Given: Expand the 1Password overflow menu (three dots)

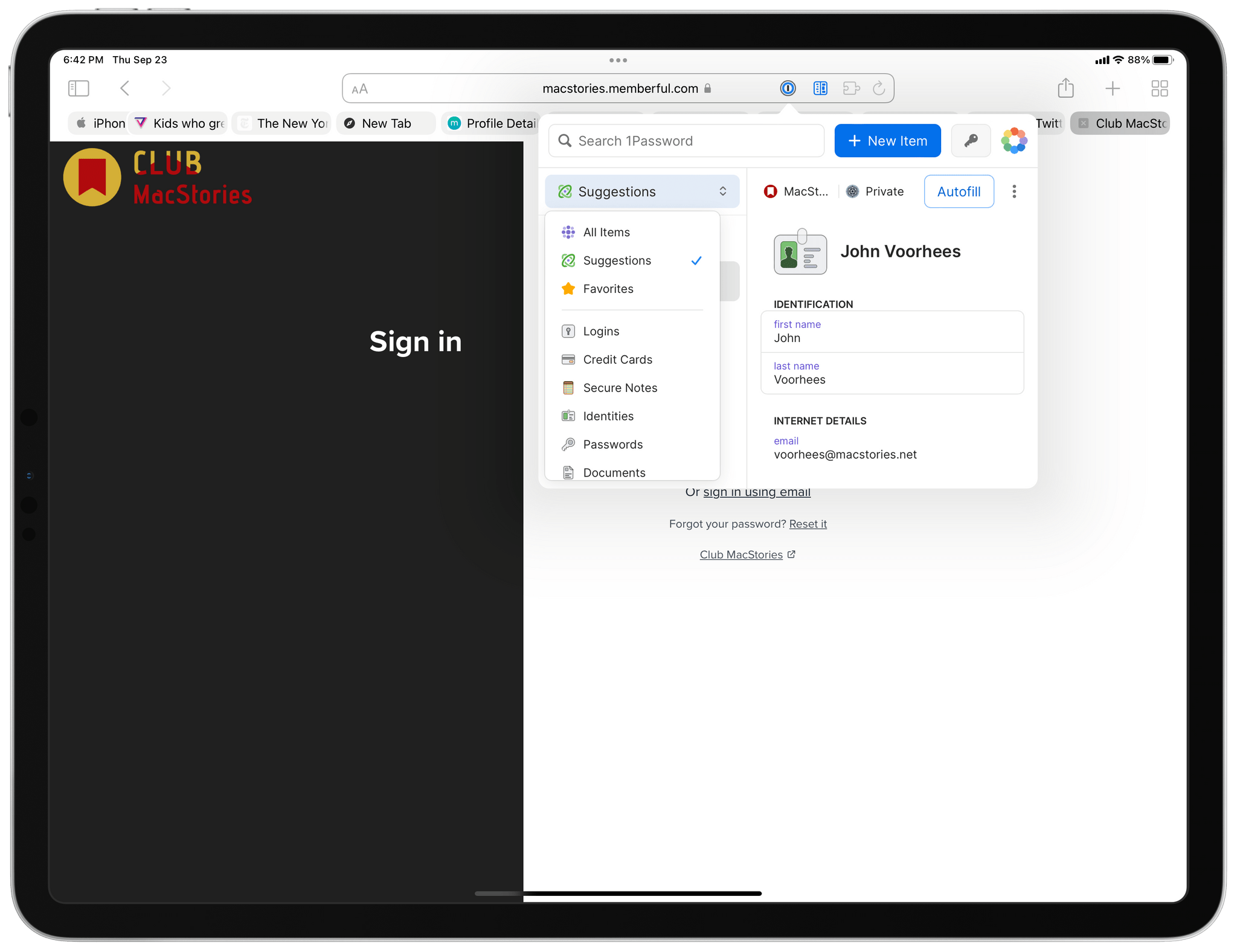Looking at the screenshot, I should point(1014,191).
